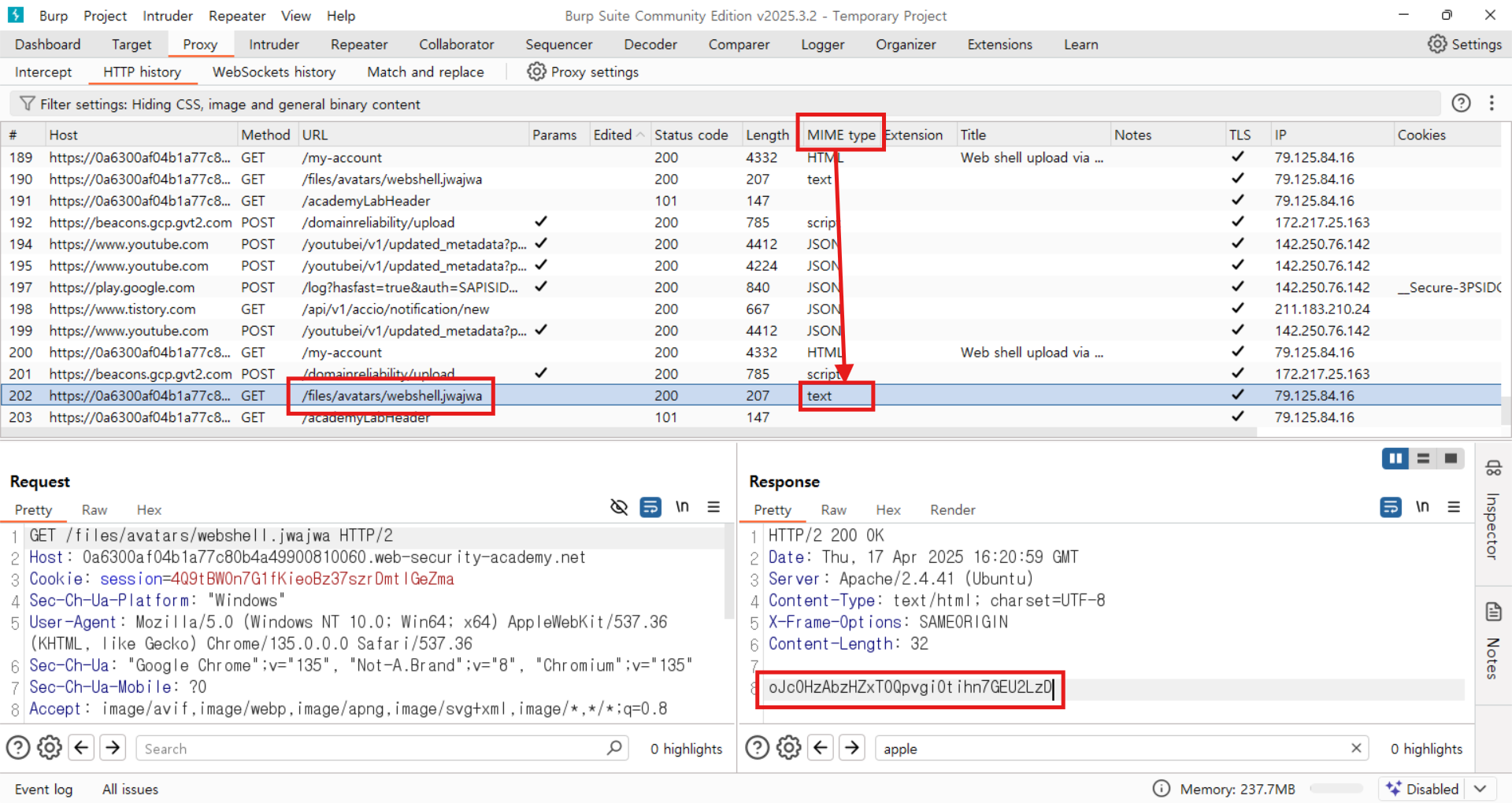Image resolution: width=1512 pixels, height=803 pixels.
Task: Open the Intercept sub-tab
Action: [43, 72]
